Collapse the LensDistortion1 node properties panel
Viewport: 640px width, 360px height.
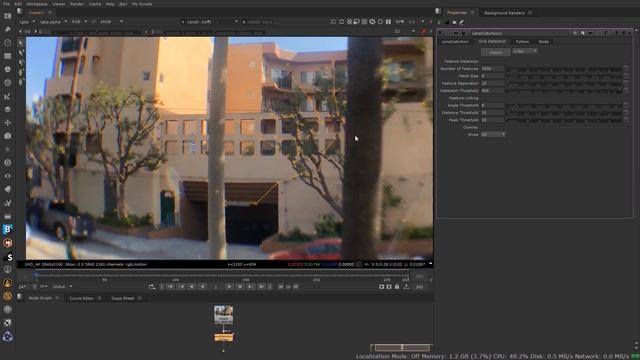[440, 33]
